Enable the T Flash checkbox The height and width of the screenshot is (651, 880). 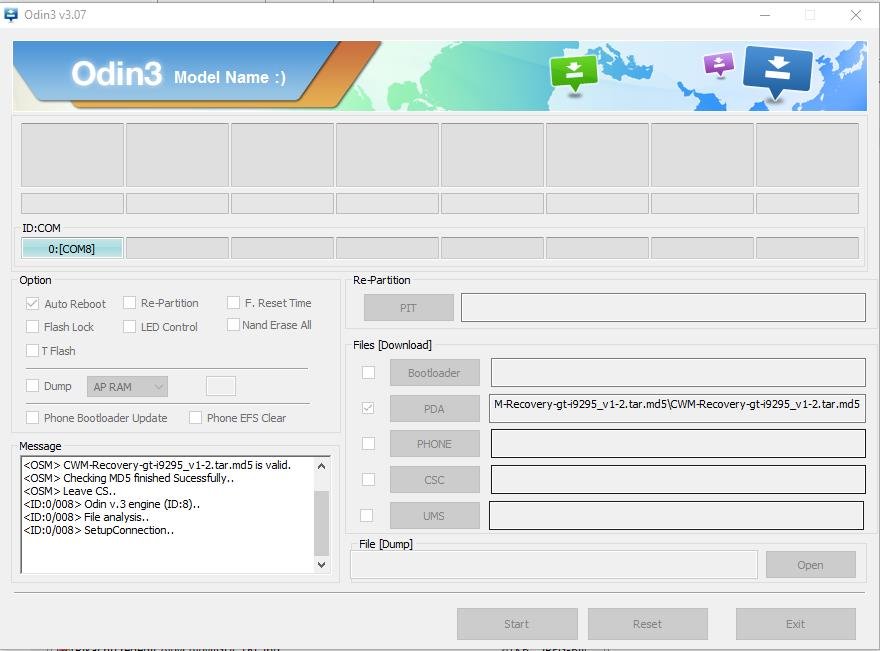[33, 351]
